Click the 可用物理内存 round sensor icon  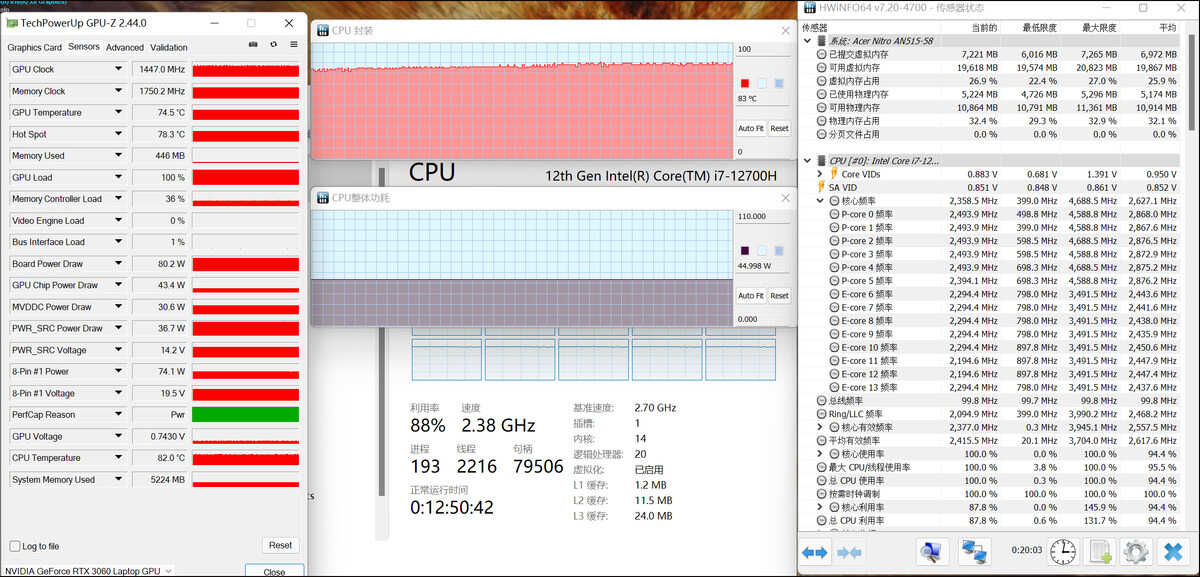(x=822, y=107)
